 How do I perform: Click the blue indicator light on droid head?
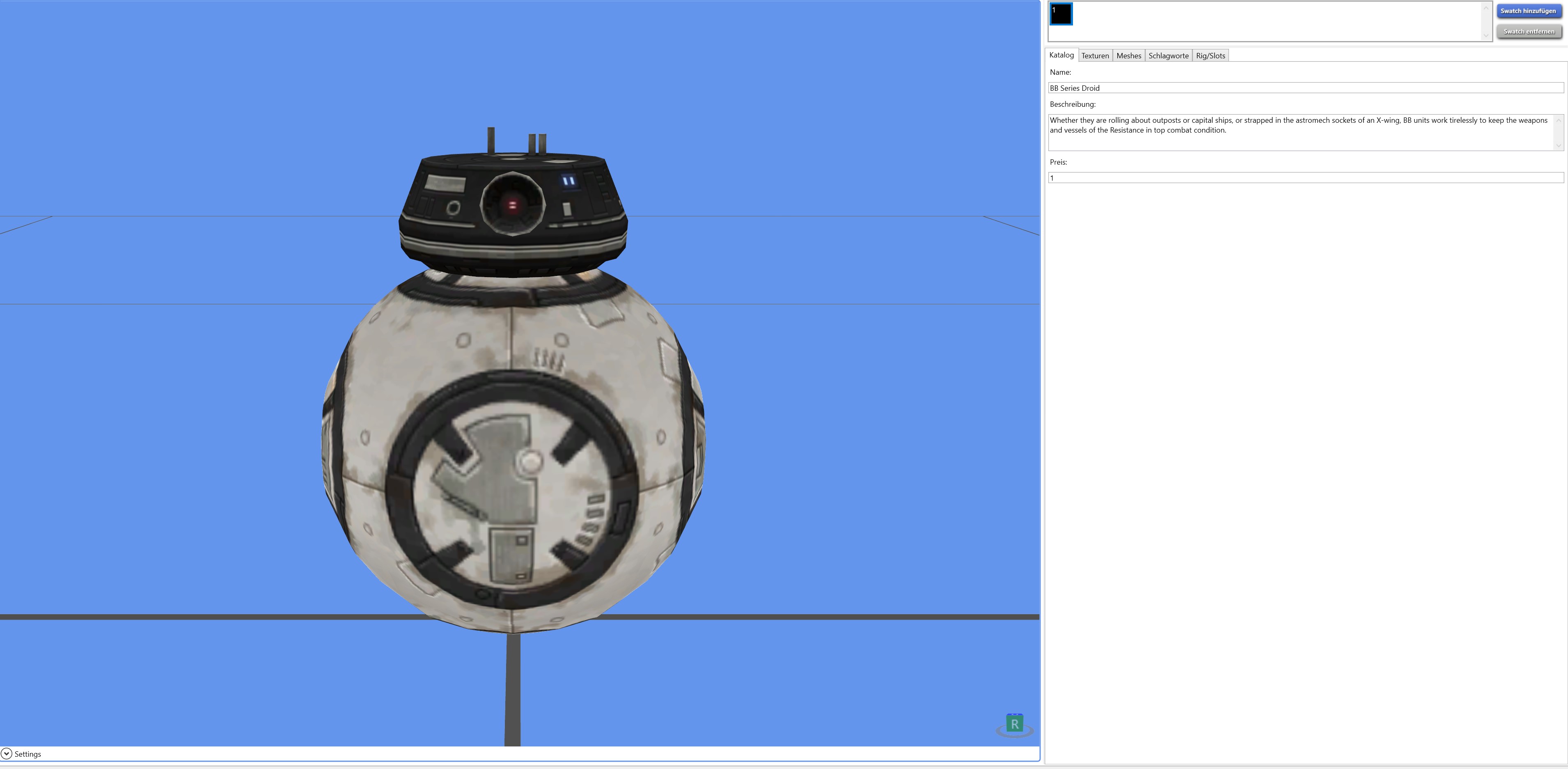pyautogui.click(x=569, y=181)
